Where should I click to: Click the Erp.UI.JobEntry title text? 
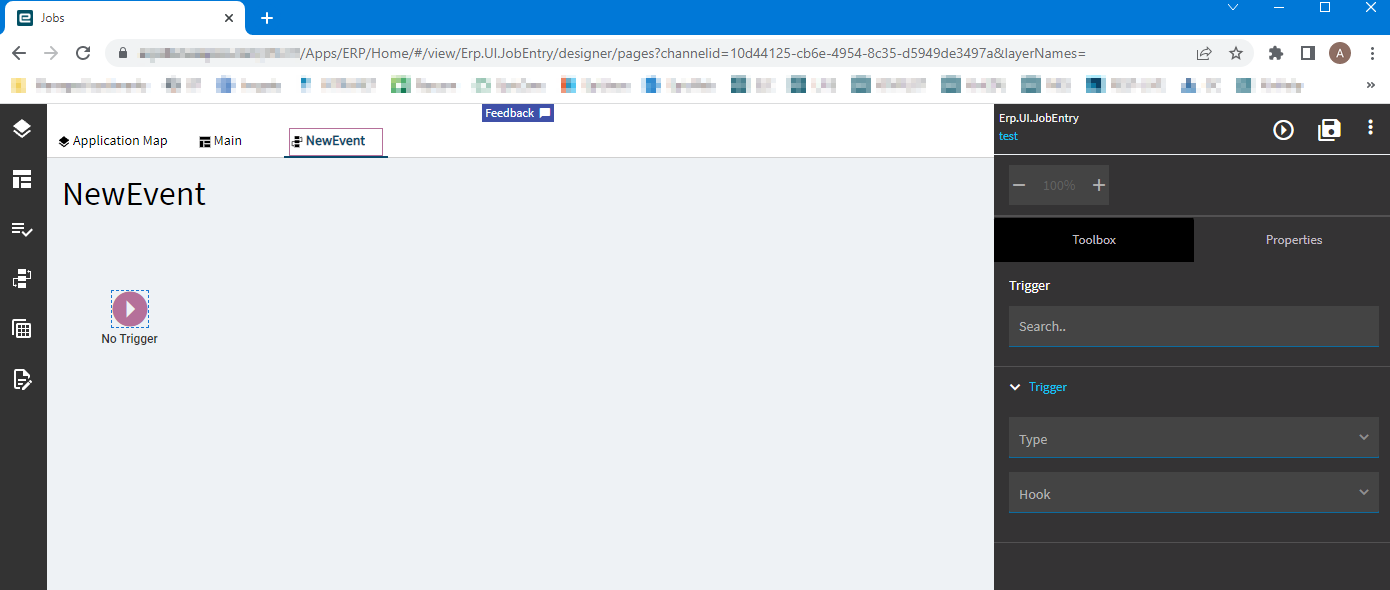click(x=1039, y=118)
